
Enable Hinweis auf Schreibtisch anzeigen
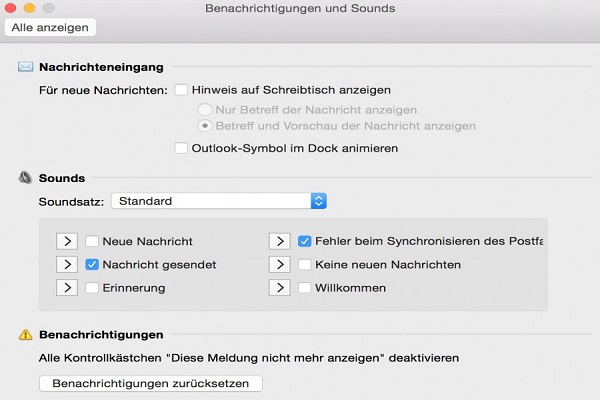coord(181,90)
